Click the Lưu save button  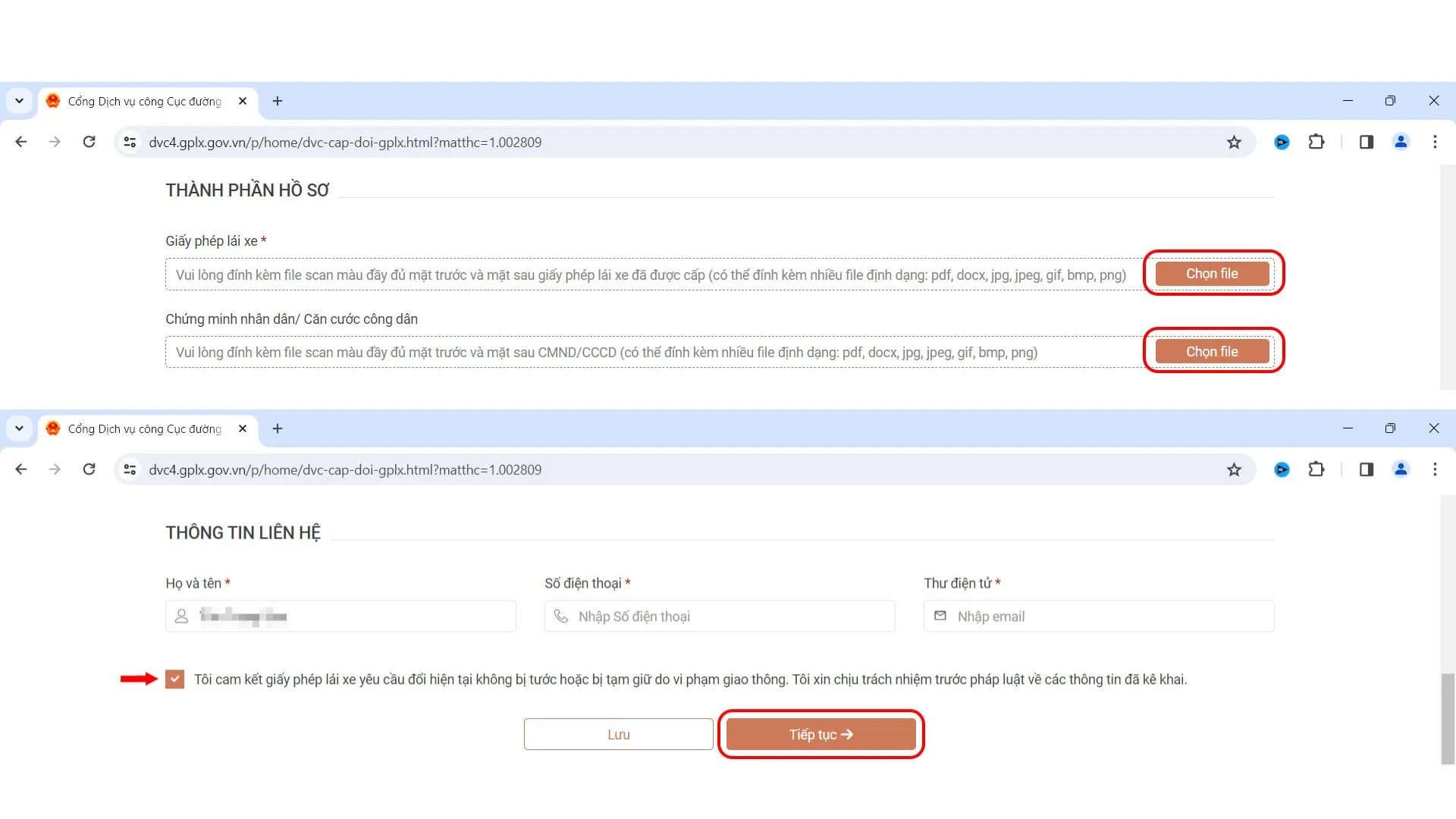click(618, 734)
